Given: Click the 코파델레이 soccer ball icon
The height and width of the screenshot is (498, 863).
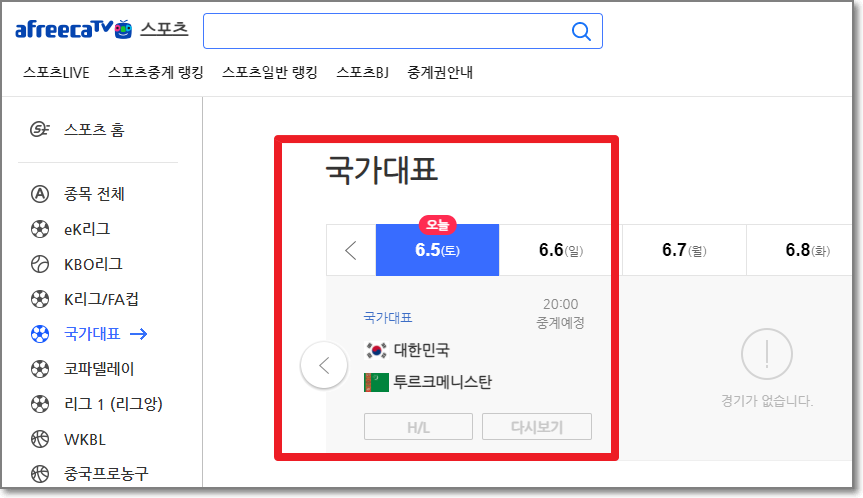Looking at the screenshot, I should click(40, 369).
